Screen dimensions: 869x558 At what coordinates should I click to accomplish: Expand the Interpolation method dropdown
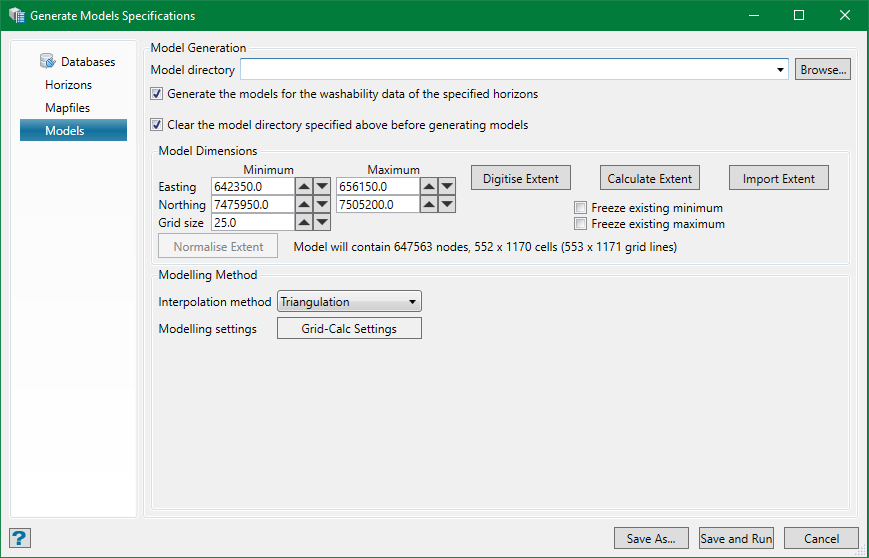coord(412,301)
